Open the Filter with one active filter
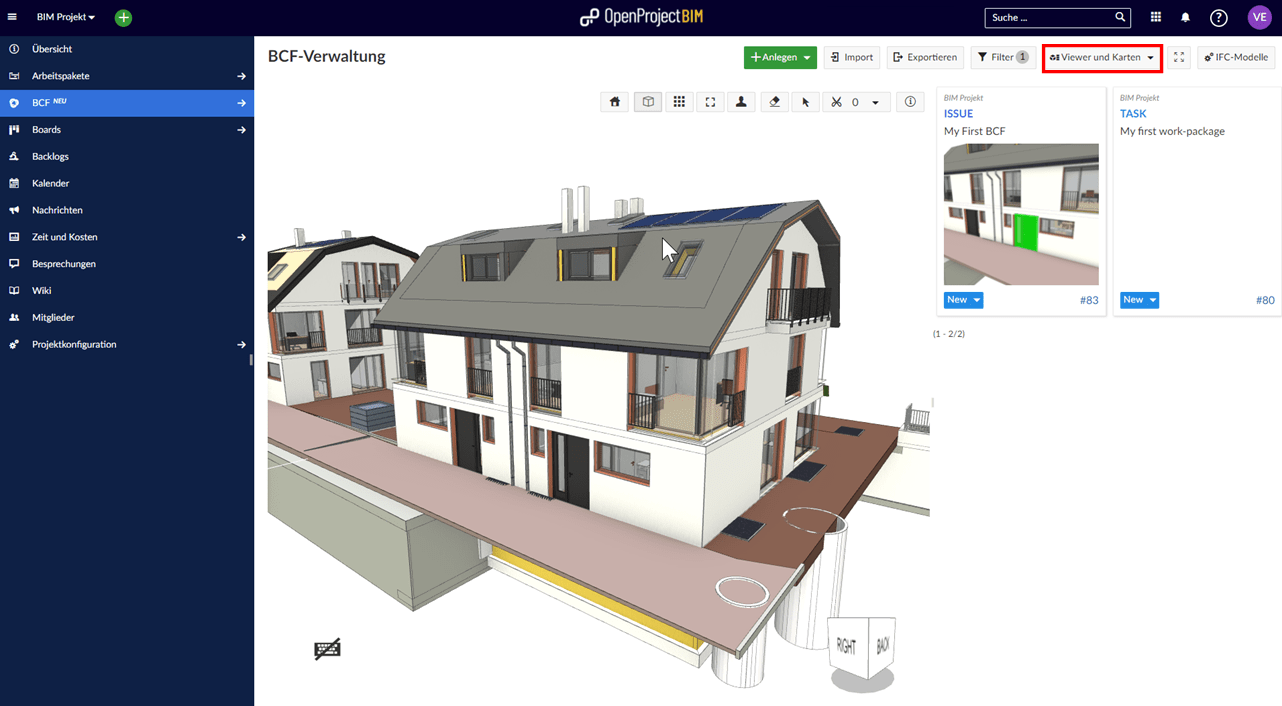Image resolution: width=1282 pixels, height=706 pixels. click(1003, 57)
